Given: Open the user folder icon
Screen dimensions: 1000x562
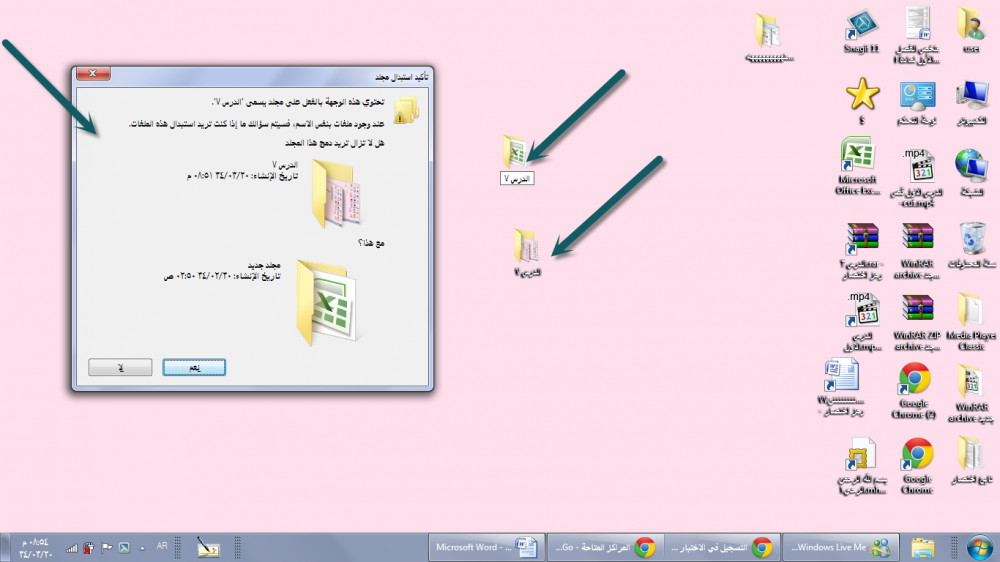Looking at the screenshot, I should pos(970,30).
